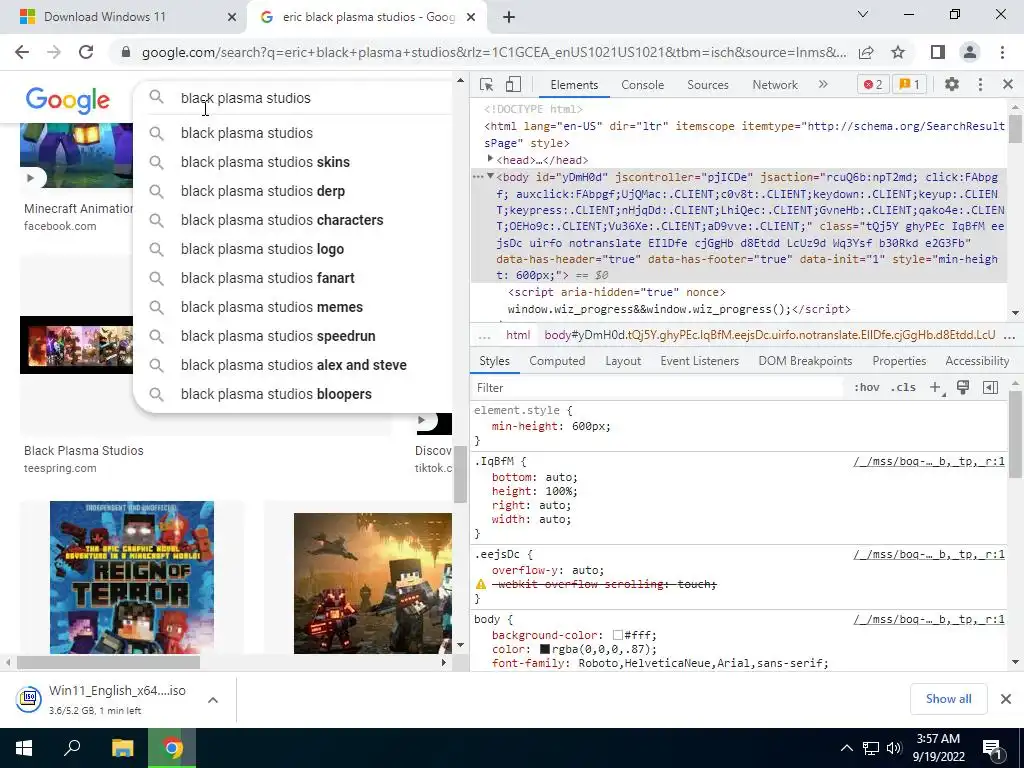Switch to Download Windows 11 tab
The width and height of the screenshot is (1024, 768).
pyautogui.click(x=123, y=17)
